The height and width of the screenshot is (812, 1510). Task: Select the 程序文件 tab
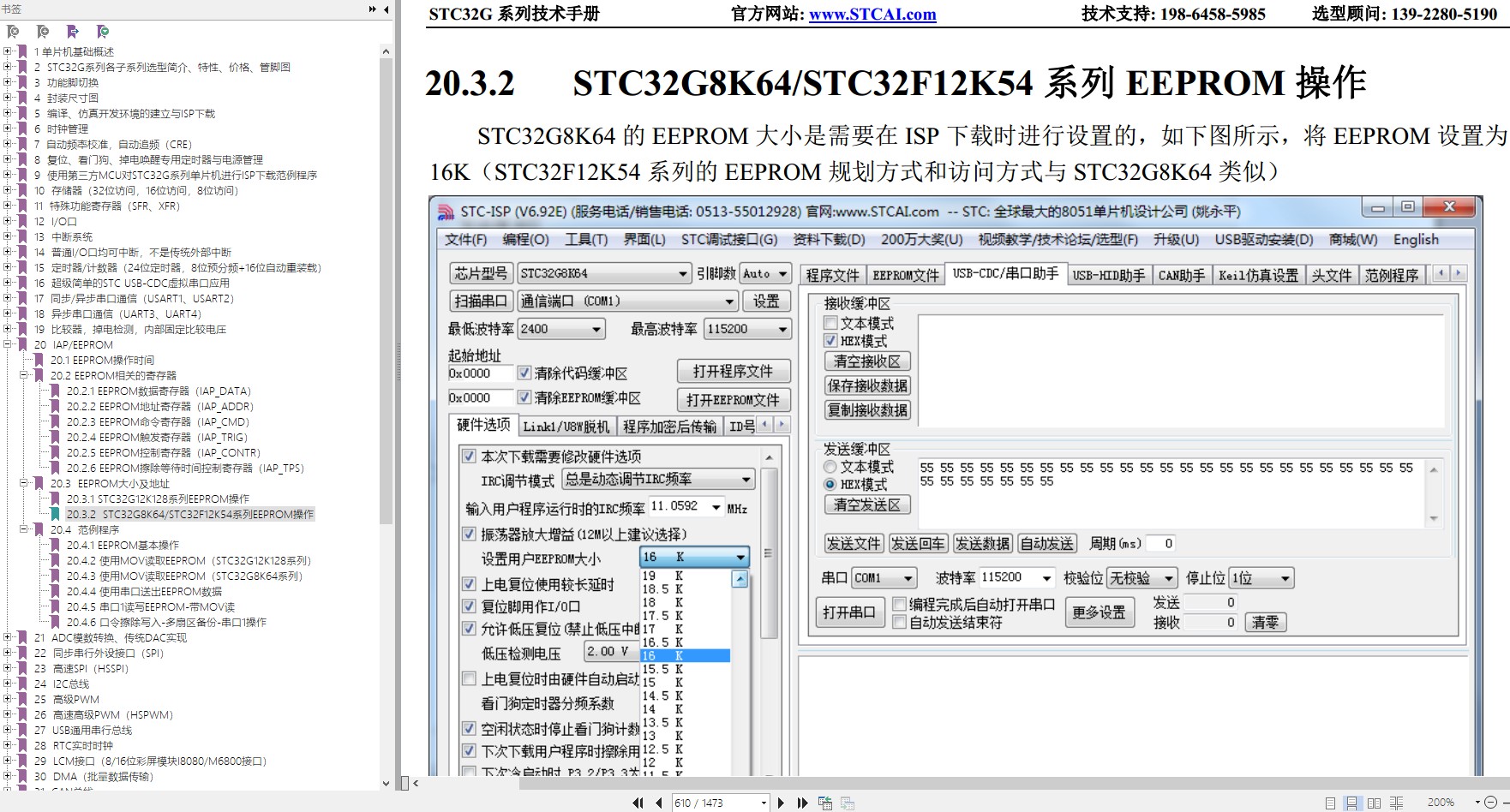[832, 275]
